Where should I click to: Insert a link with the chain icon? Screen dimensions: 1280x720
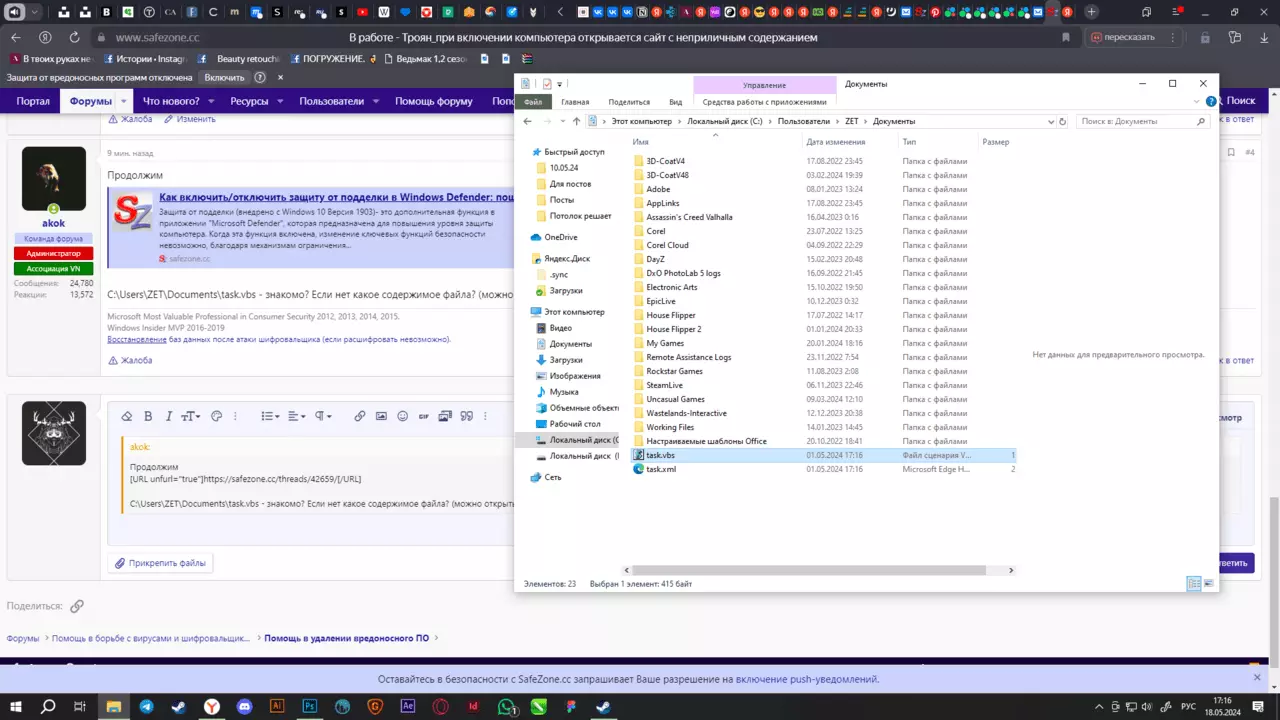click(x=359, y=416)
